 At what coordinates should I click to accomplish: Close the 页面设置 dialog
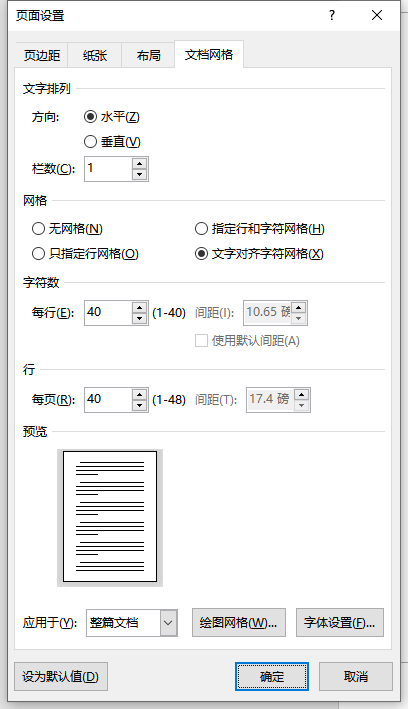pyautogui.click(x=377, y=15)
